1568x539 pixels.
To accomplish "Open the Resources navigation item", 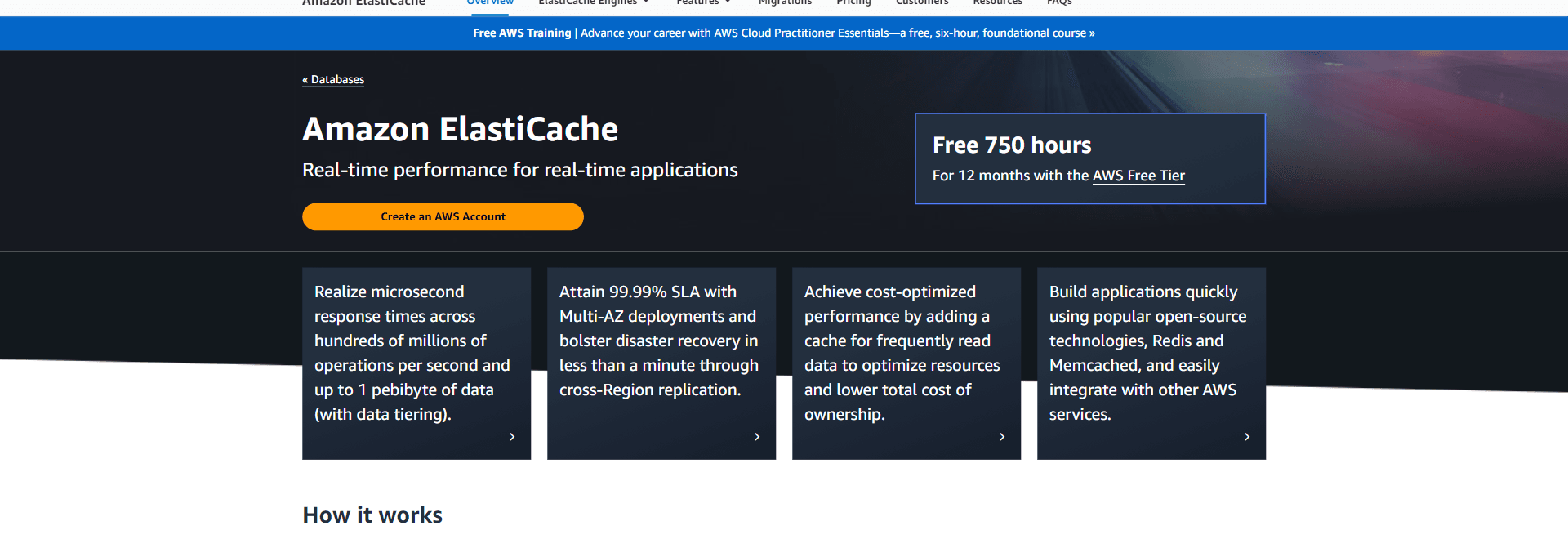I will point(997,3).
